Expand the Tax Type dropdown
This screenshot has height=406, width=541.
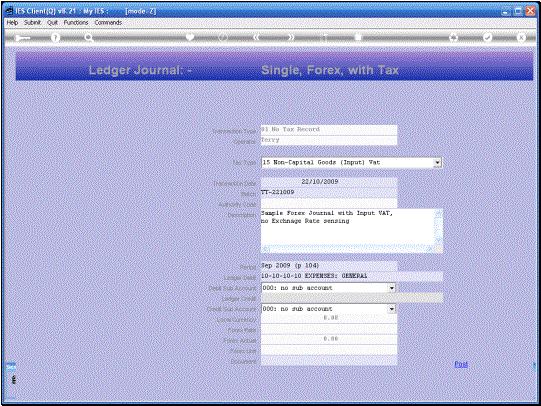pos(437,162)
